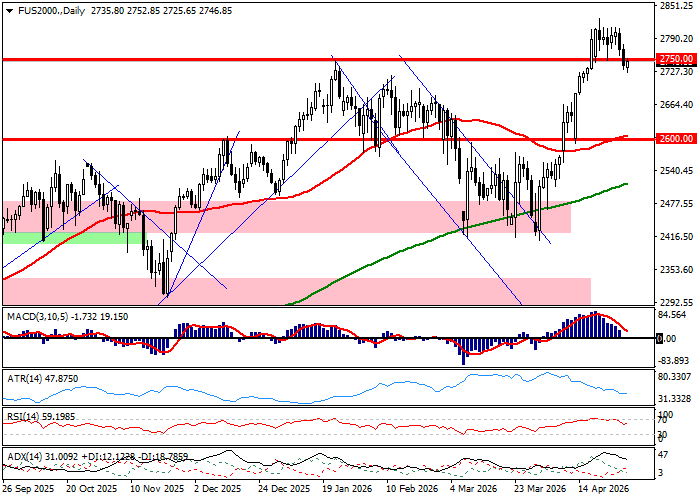
Task: Select the 2600.00 price level label
Action: [676, 139]
